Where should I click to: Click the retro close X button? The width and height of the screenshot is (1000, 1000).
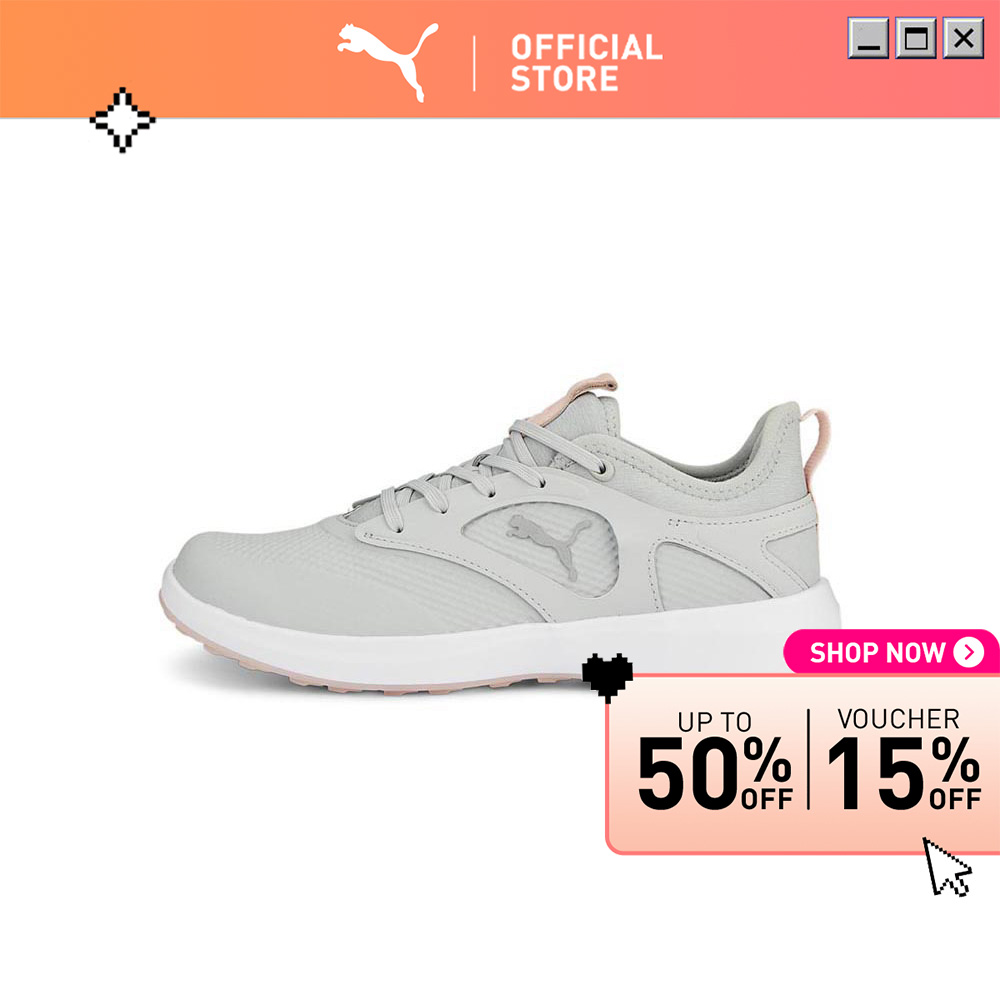point(963,38)
